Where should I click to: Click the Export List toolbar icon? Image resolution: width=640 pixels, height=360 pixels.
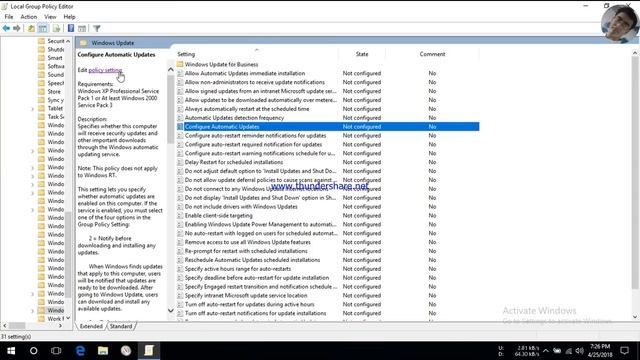point(56,28)
